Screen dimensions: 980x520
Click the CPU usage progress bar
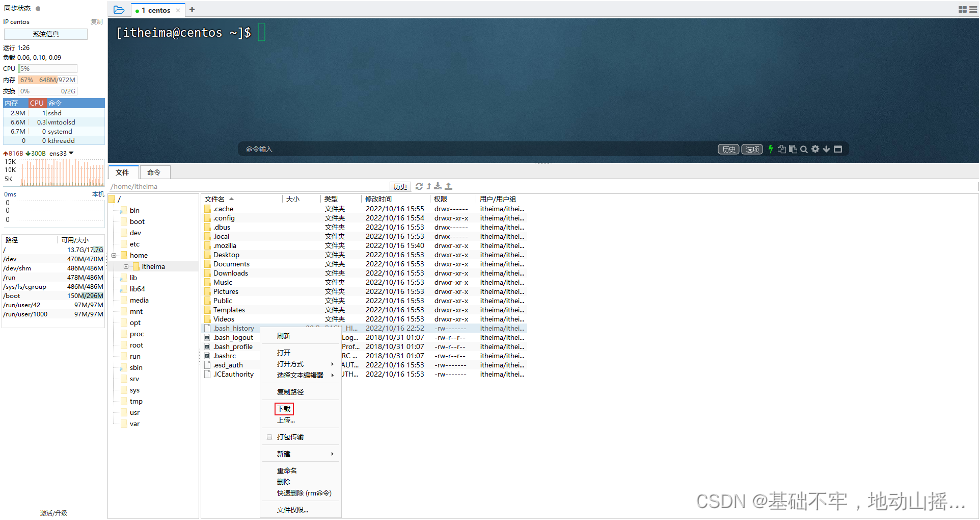(x=48, y=69)
